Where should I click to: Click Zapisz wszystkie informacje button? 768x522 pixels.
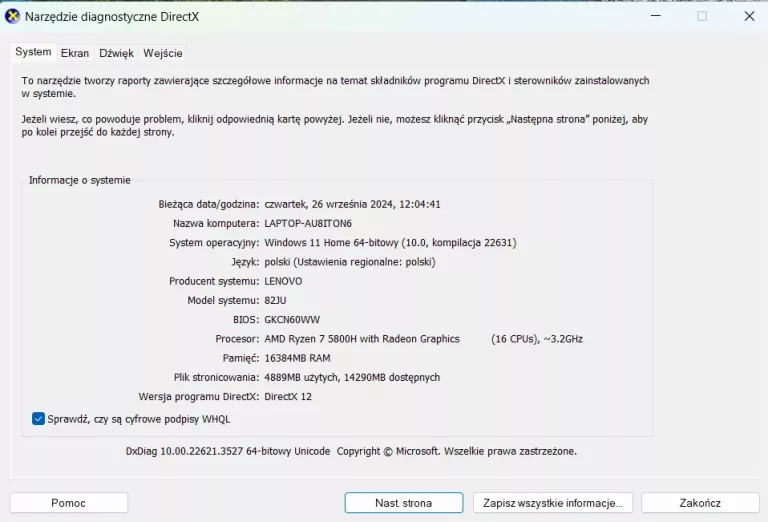552,503
